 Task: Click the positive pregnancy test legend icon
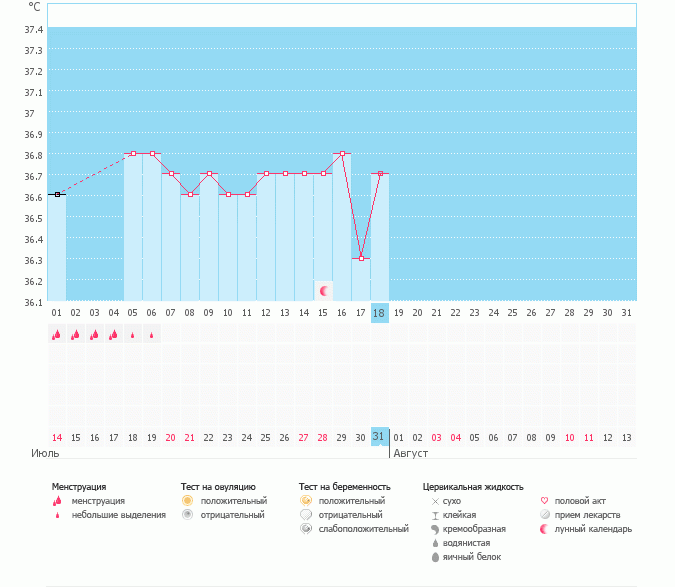point(305,500)
